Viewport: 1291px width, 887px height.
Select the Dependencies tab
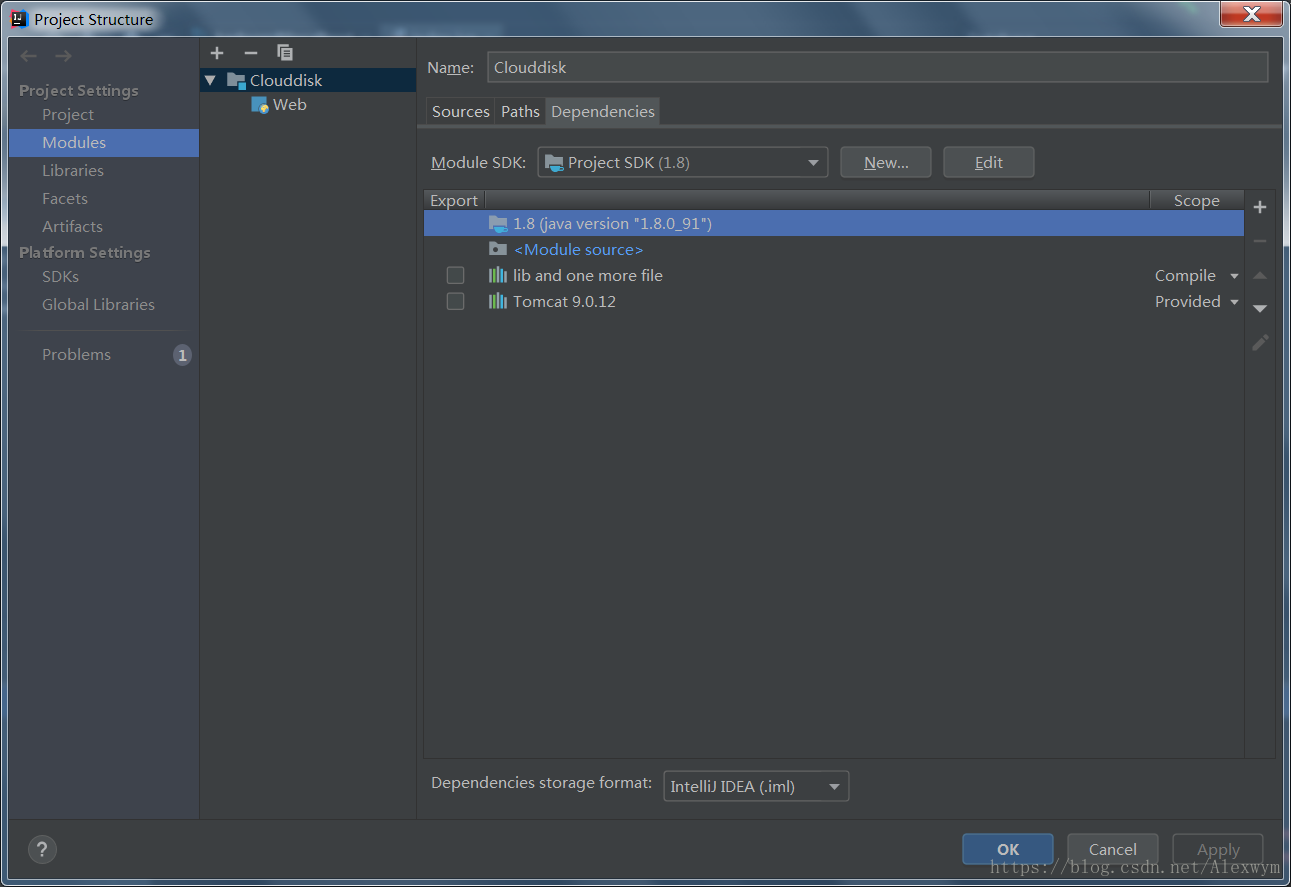(603, 112)
